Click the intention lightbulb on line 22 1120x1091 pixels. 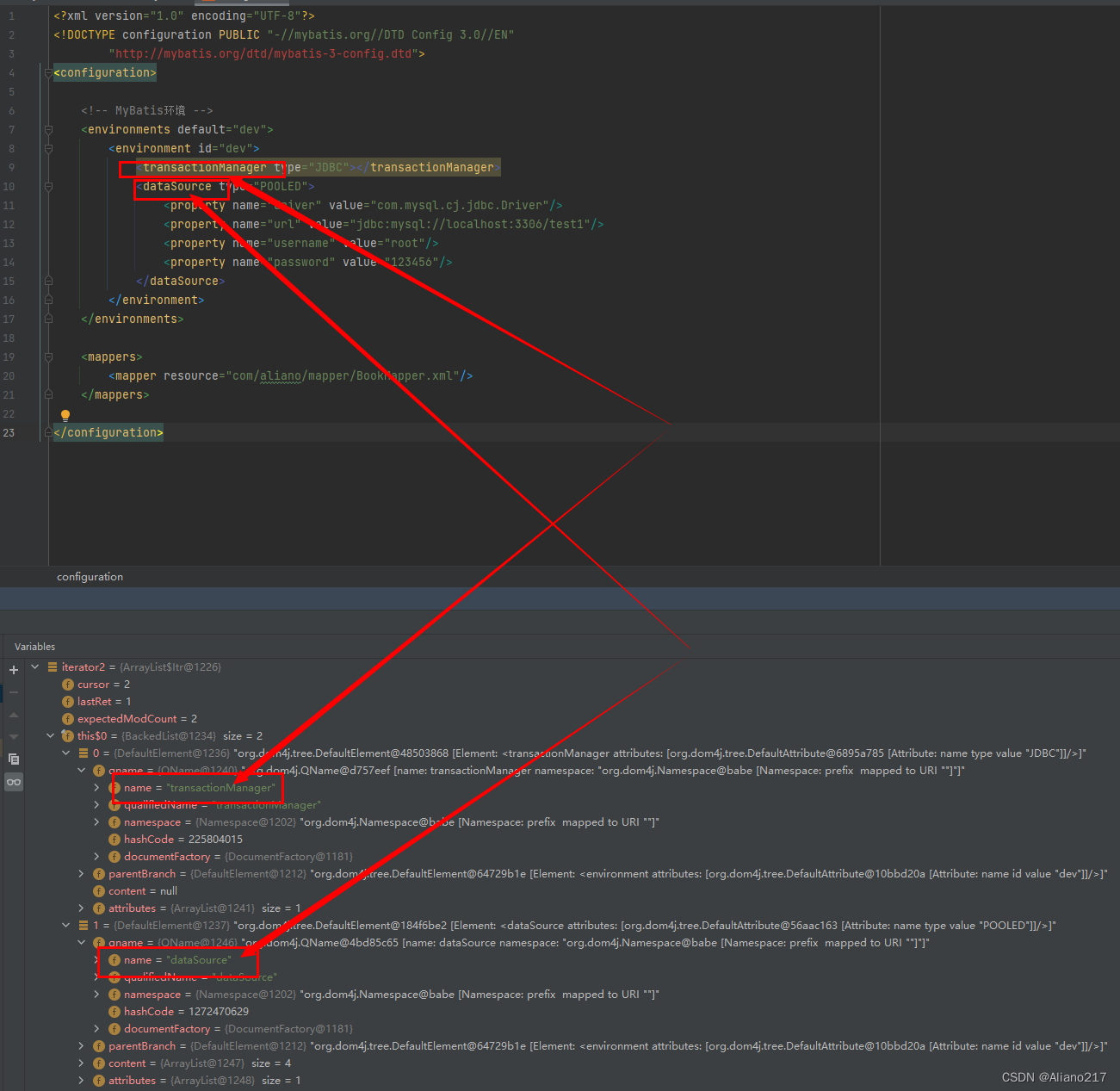65,415
